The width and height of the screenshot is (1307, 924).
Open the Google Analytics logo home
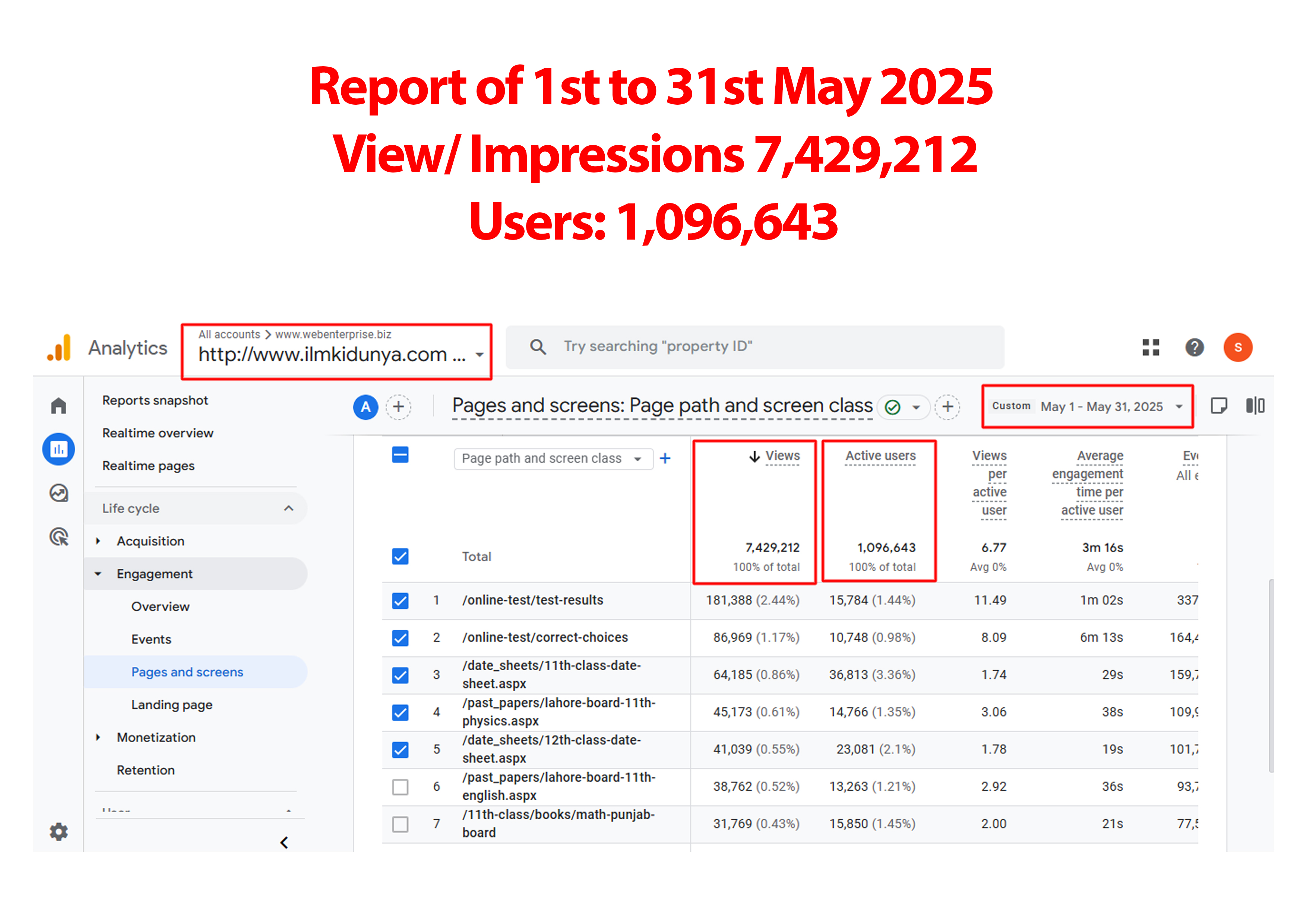tap(58, 347)
